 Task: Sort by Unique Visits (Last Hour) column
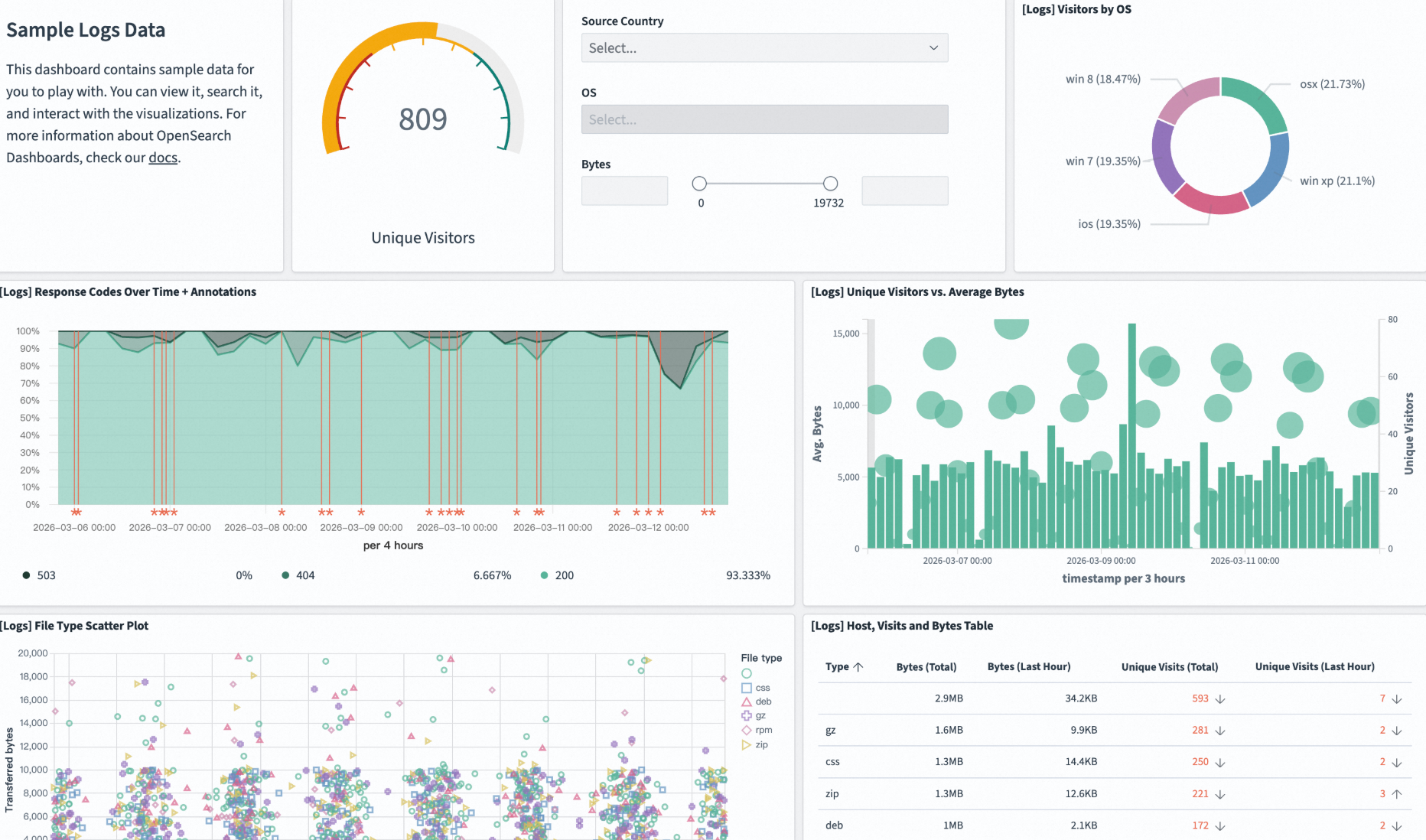click(1315, 667)
